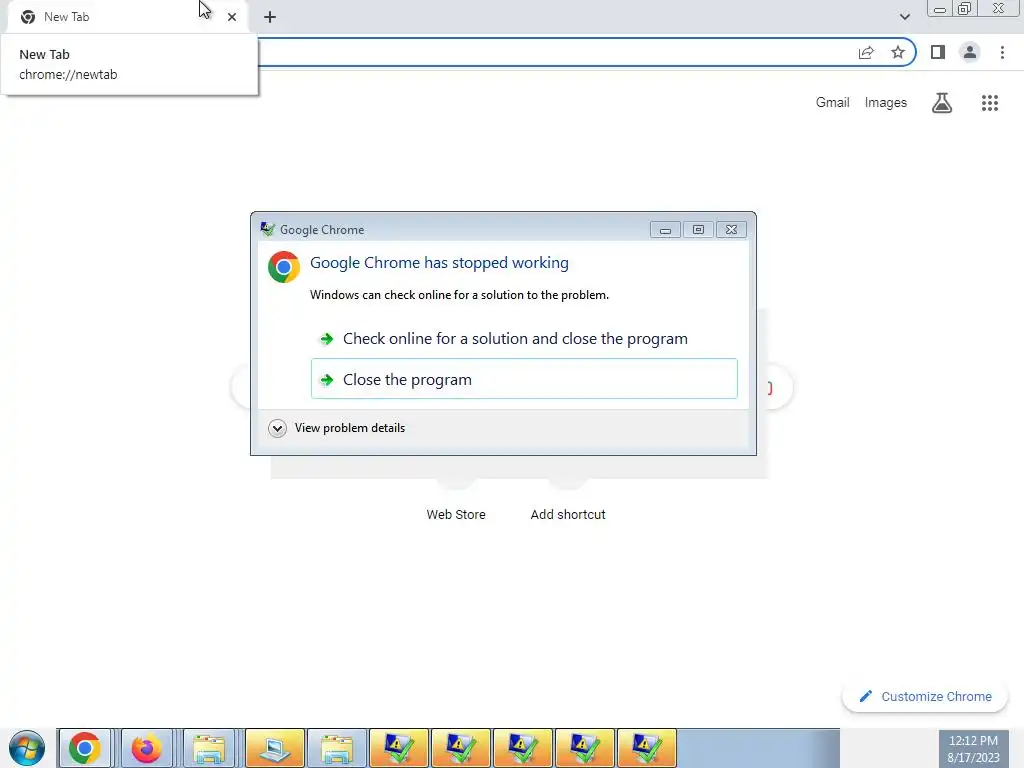The height and width of the screenshot is (768, 1024).
Task: Launch Firefox from taskbar
Action: (146, 748)
